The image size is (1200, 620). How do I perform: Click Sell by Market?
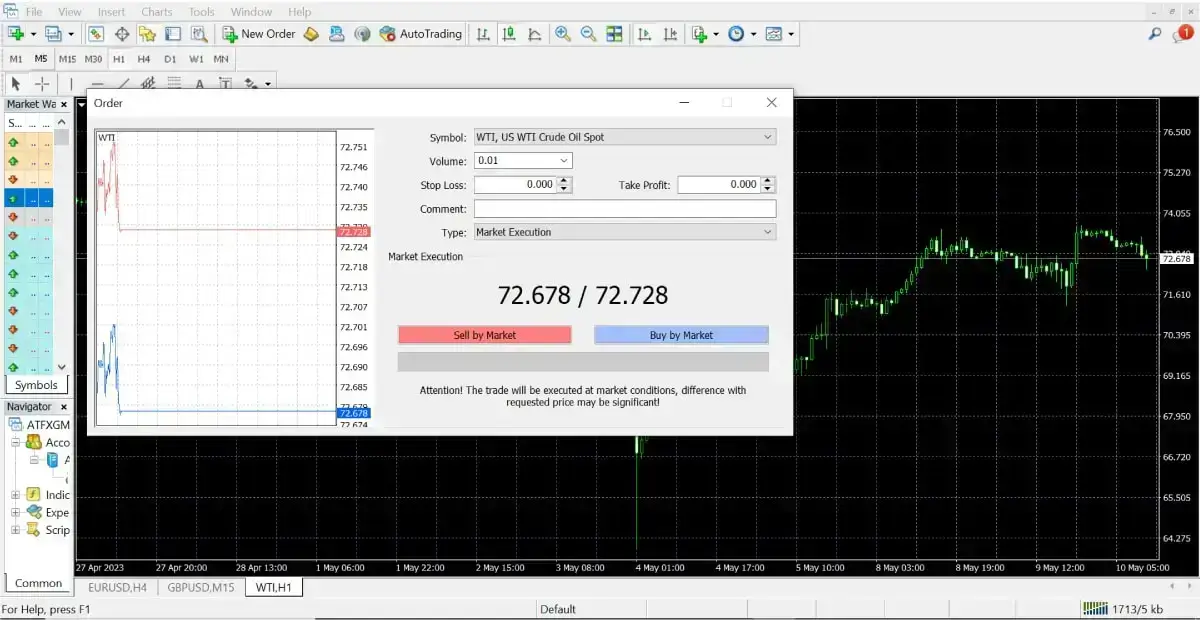click(484, 334)
